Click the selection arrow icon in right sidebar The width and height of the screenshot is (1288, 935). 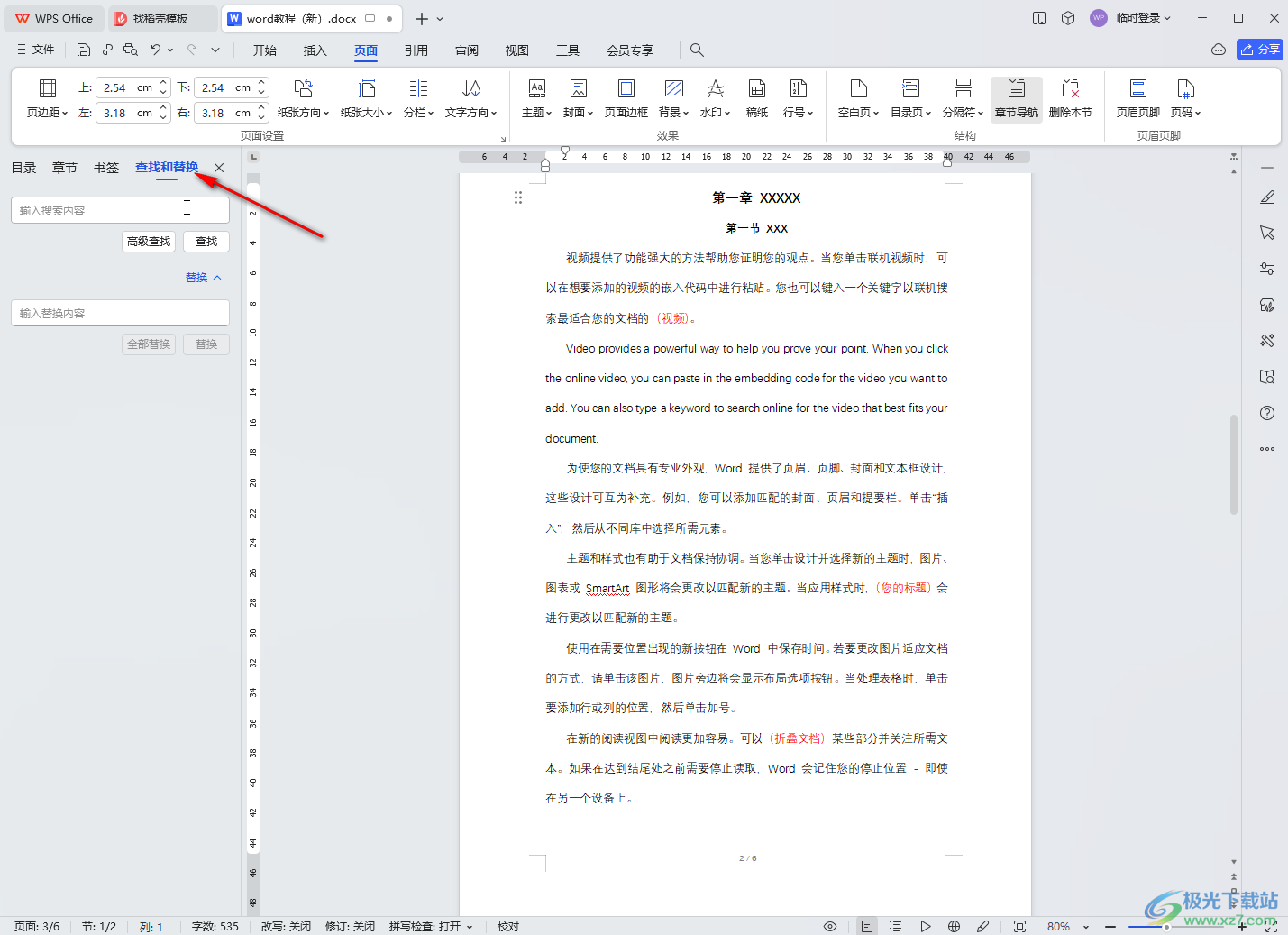pos(1267,233)
